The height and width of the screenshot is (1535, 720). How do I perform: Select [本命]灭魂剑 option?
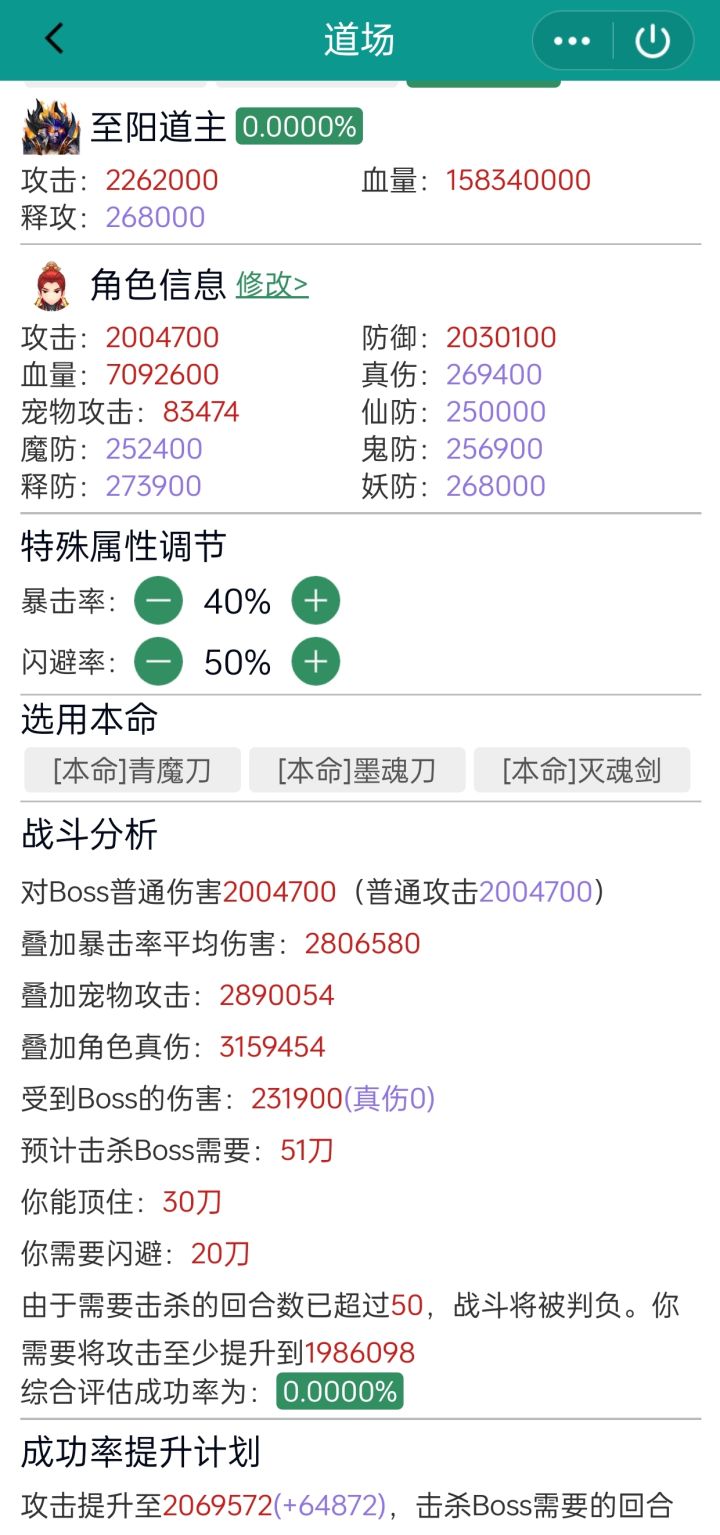pyautogui.click(x=582, y=771)
